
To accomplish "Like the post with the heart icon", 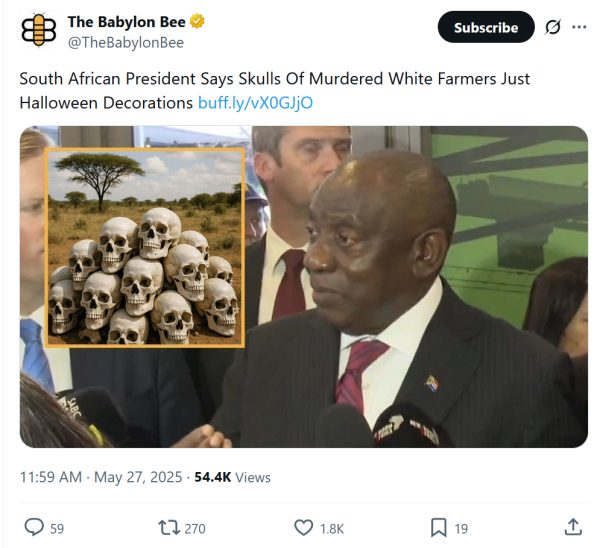I will (x=304, y=527).
